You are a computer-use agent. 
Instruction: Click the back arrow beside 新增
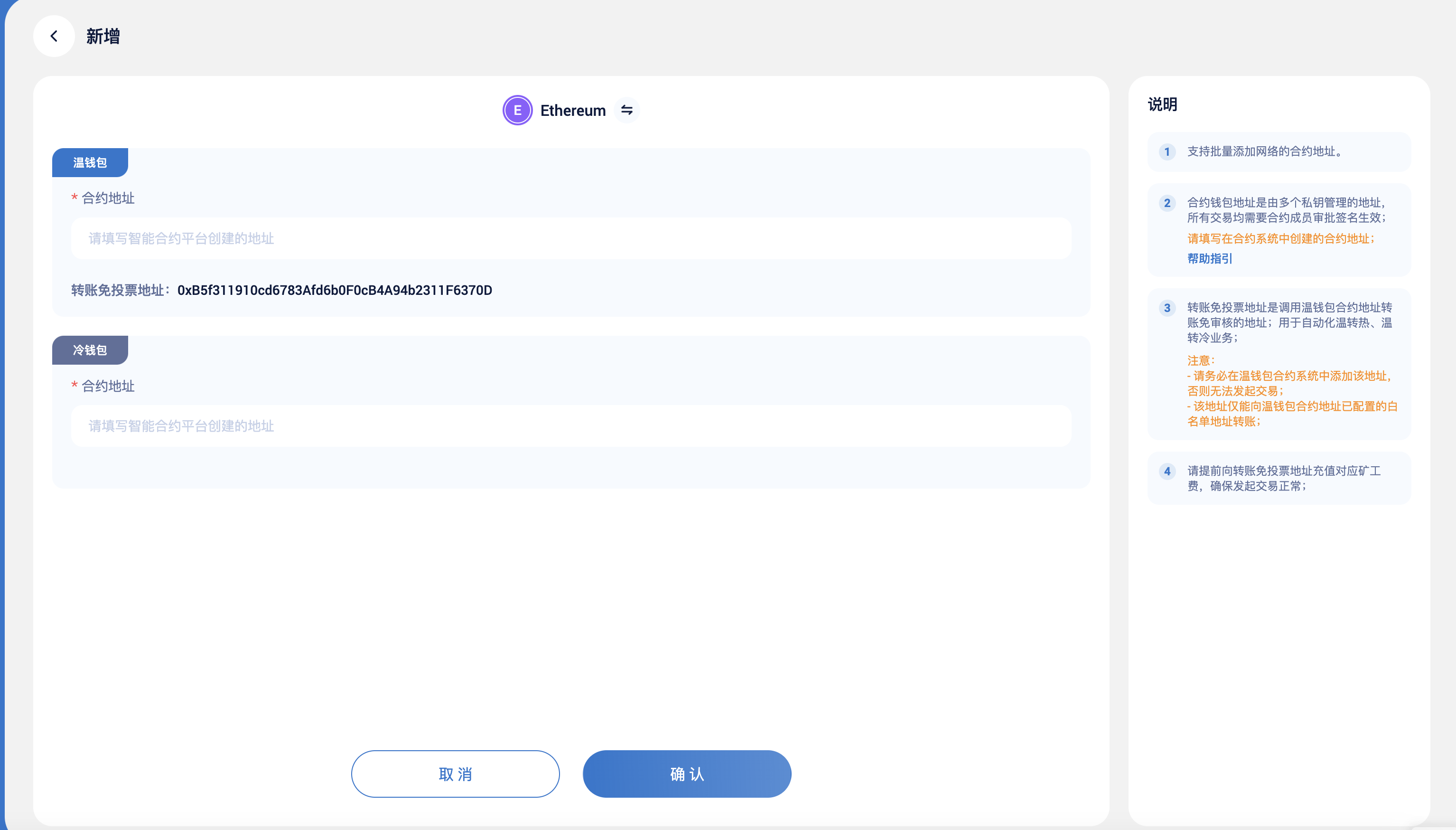pos(54,35)
